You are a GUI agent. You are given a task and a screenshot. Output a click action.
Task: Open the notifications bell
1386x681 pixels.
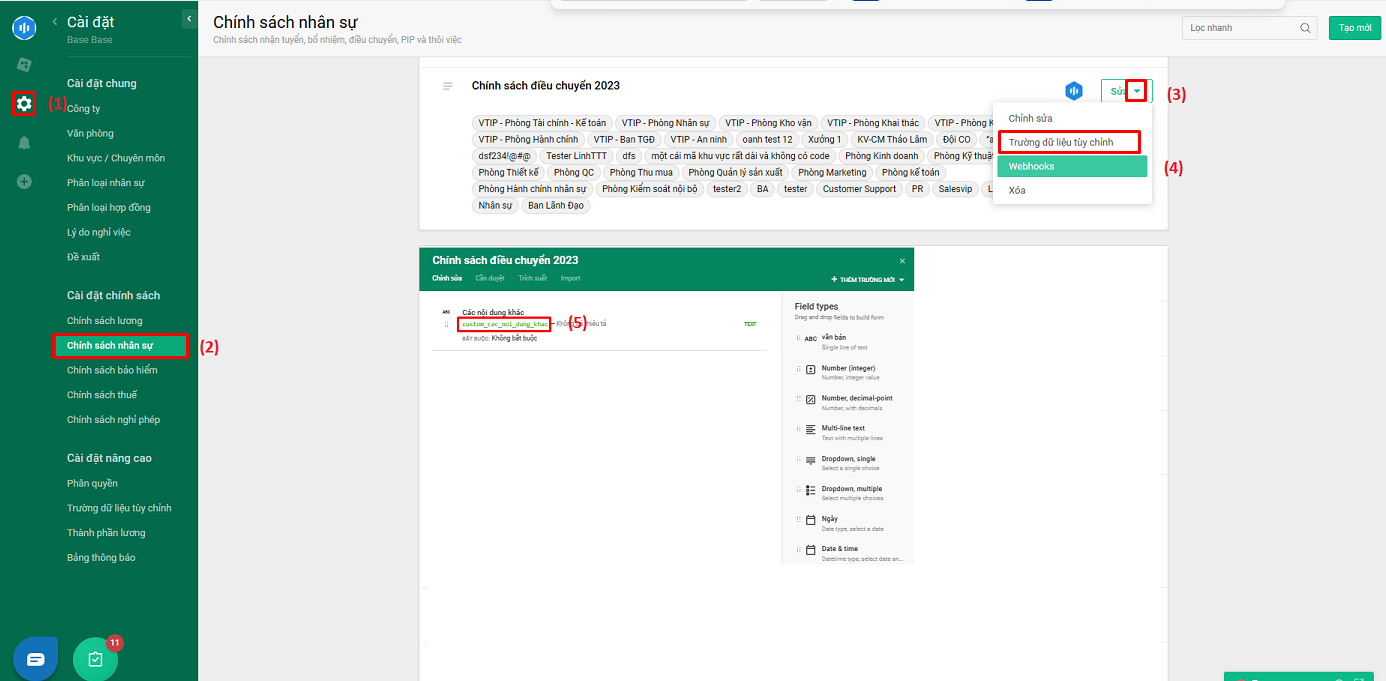point(24,143)
